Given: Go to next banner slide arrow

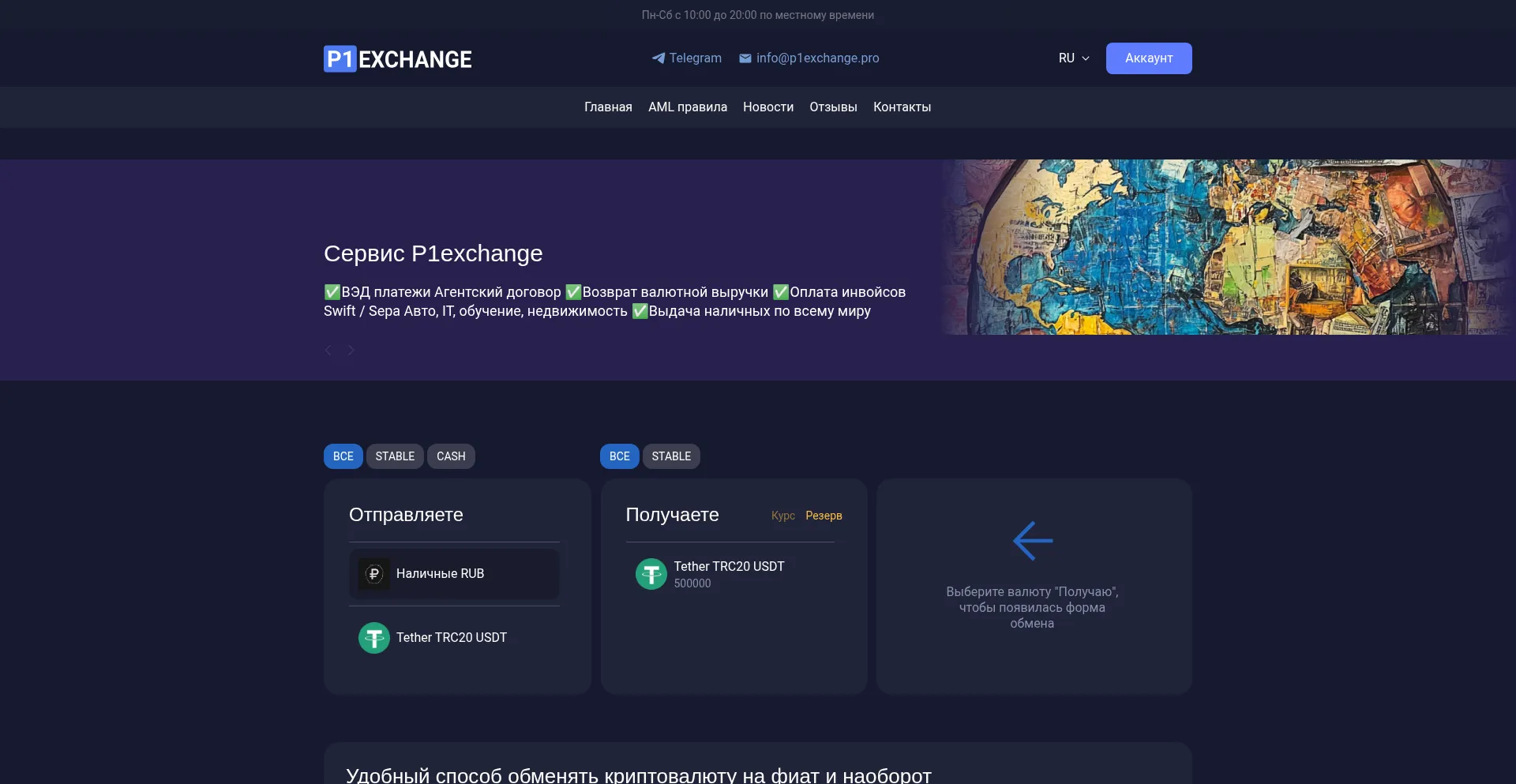Looking at the screenshot, I should 351,350.
